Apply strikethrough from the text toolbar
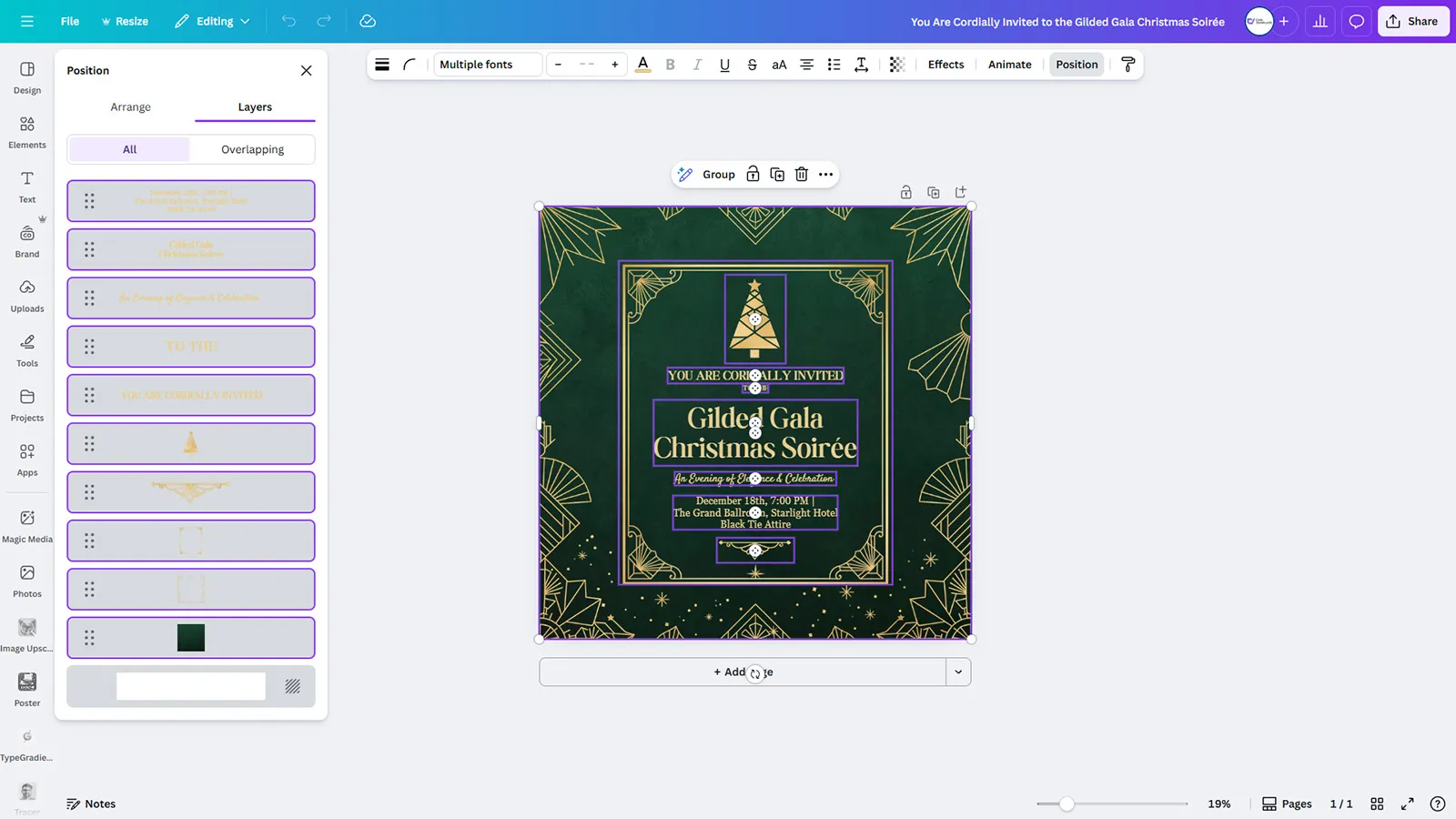The height and width of the screenshot is (819, 1456). coord(752,65)
